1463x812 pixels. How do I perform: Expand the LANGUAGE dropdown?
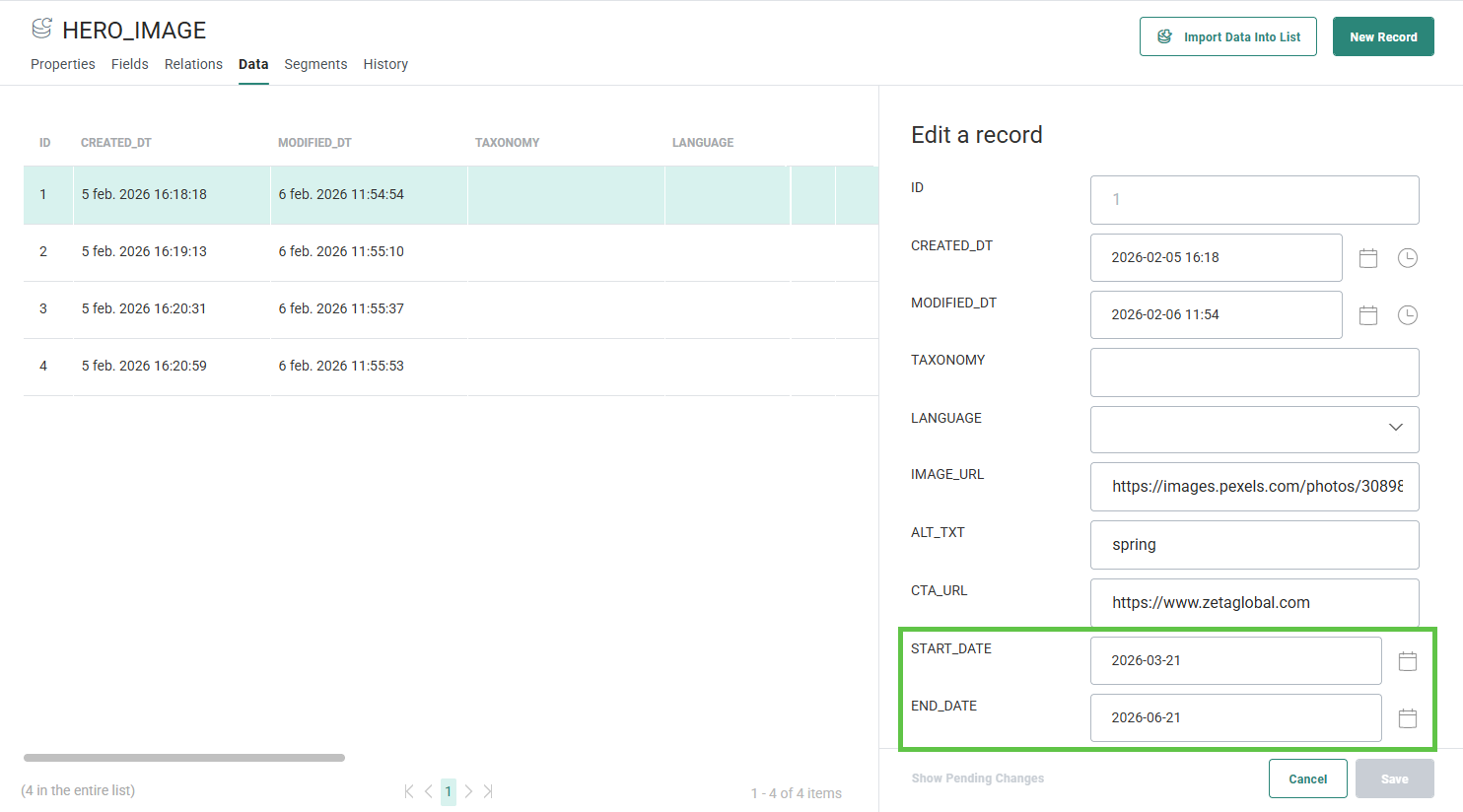tap(1395, 428)
